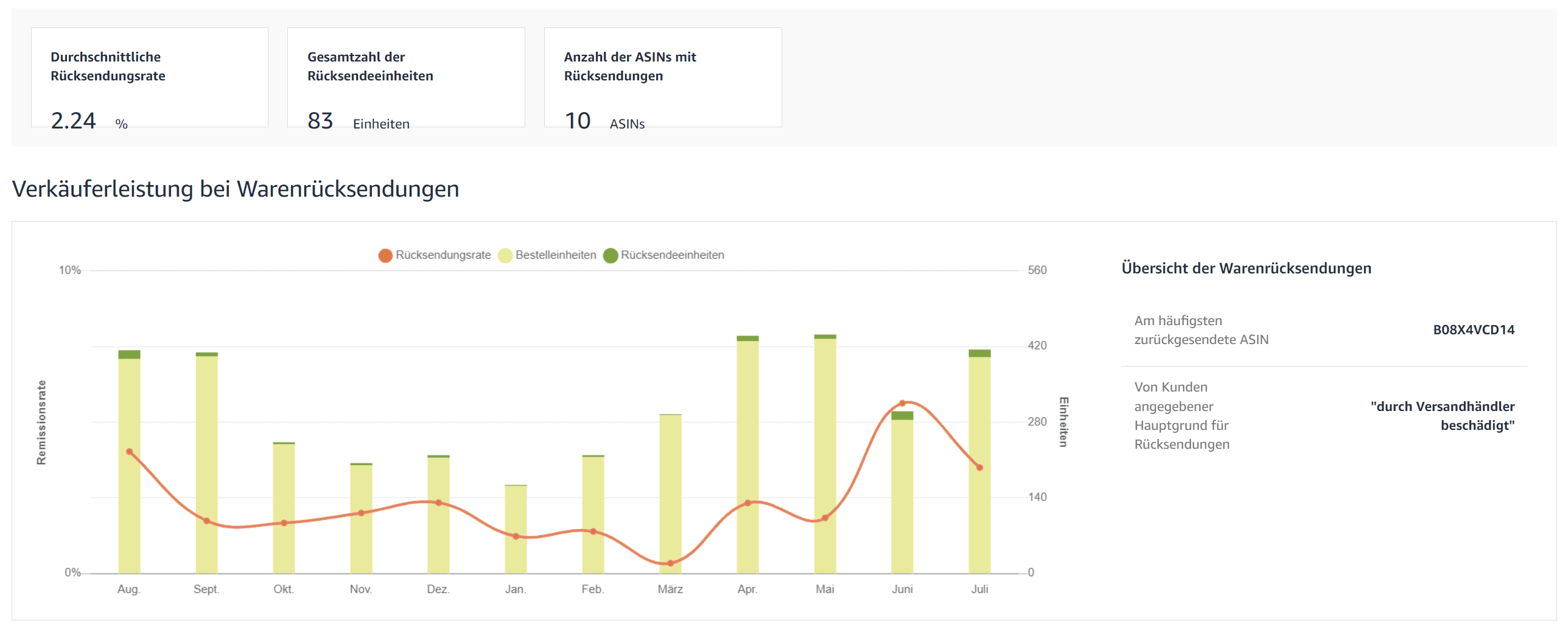Click the 10% rate axis value
This screenshot has height=629, width=1568.
click(70, 270)
